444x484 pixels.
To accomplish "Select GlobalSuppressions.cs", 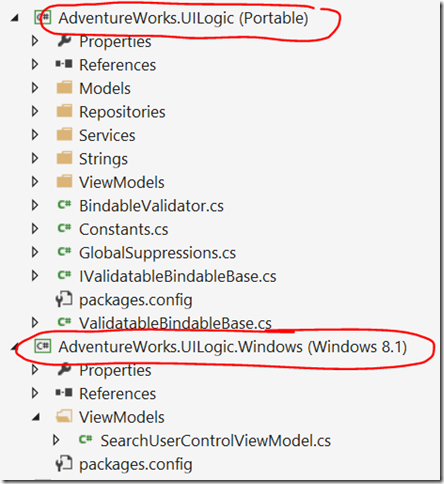I will click(157, 253).
